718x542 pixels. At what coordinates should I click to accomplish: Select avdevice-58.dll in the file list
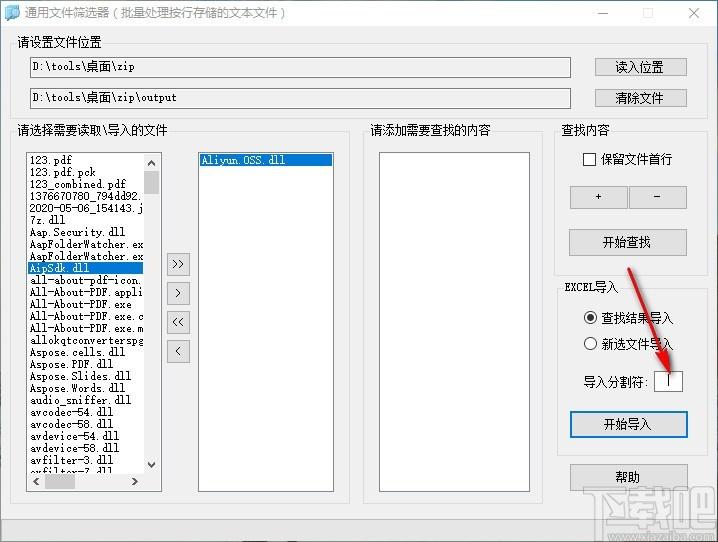click(x=86, y=448)
